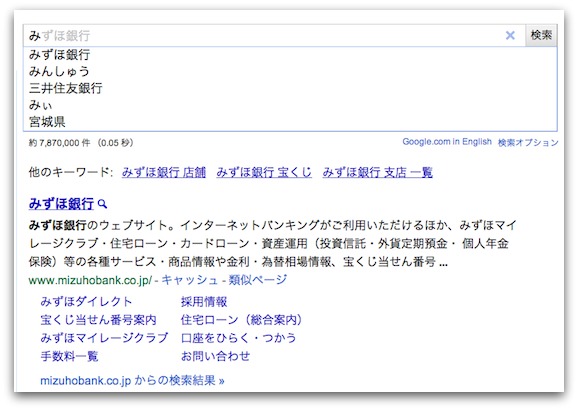Click keyword みずほ銀行 支店 一覧

tap(377, 172)
